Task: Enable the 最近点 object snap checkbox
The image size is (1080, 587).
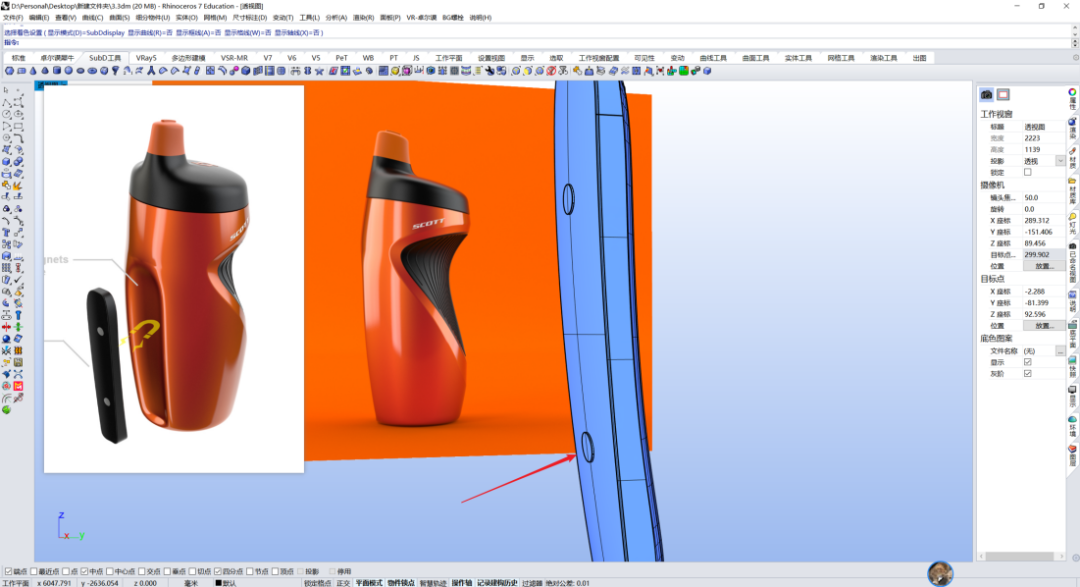Action: click(34, 571)
